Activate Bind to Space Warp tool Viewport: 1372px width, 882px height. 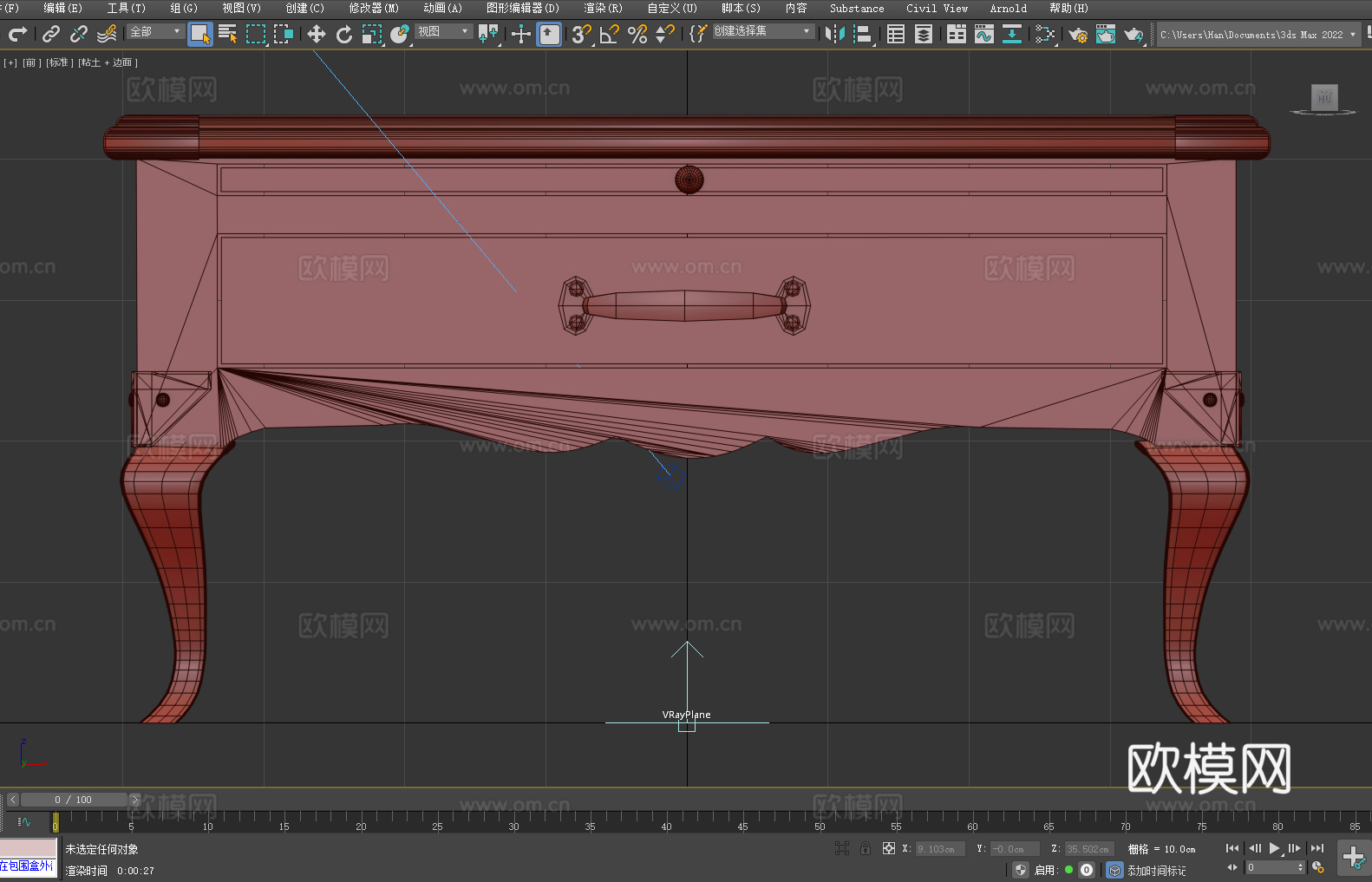click(107, 34)
